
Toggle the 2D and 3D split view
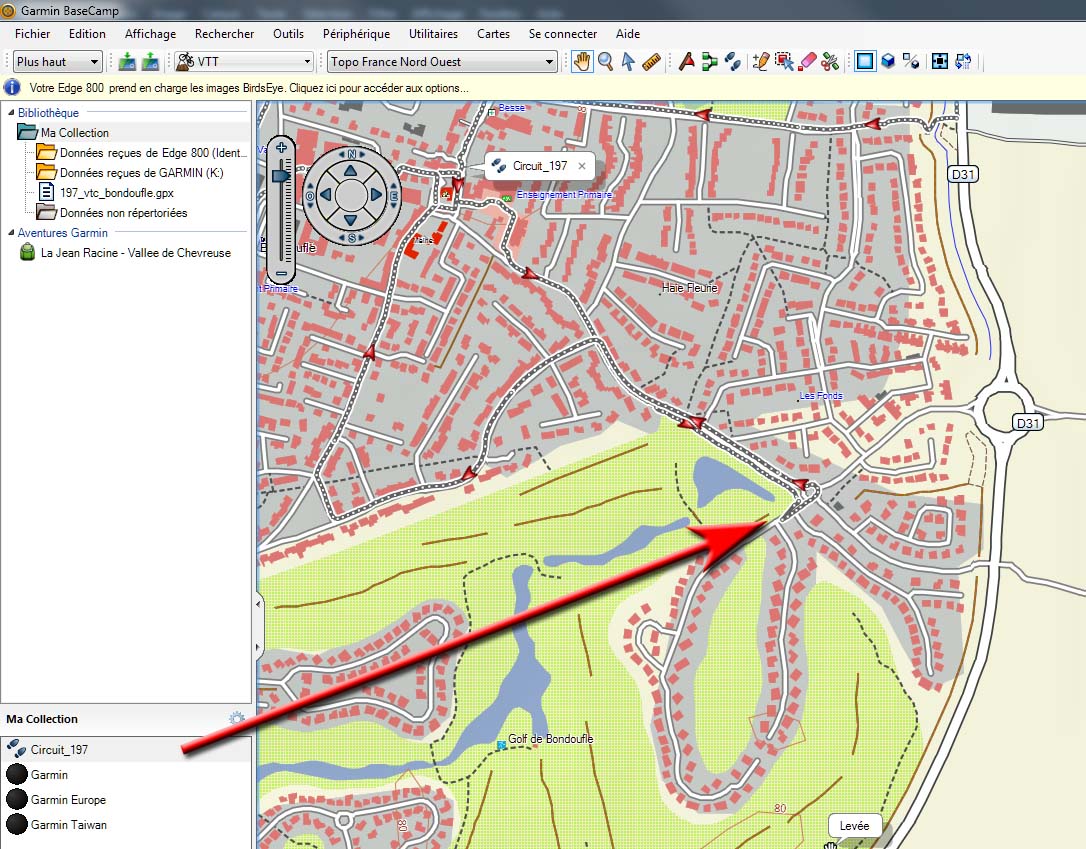(911, 62)
